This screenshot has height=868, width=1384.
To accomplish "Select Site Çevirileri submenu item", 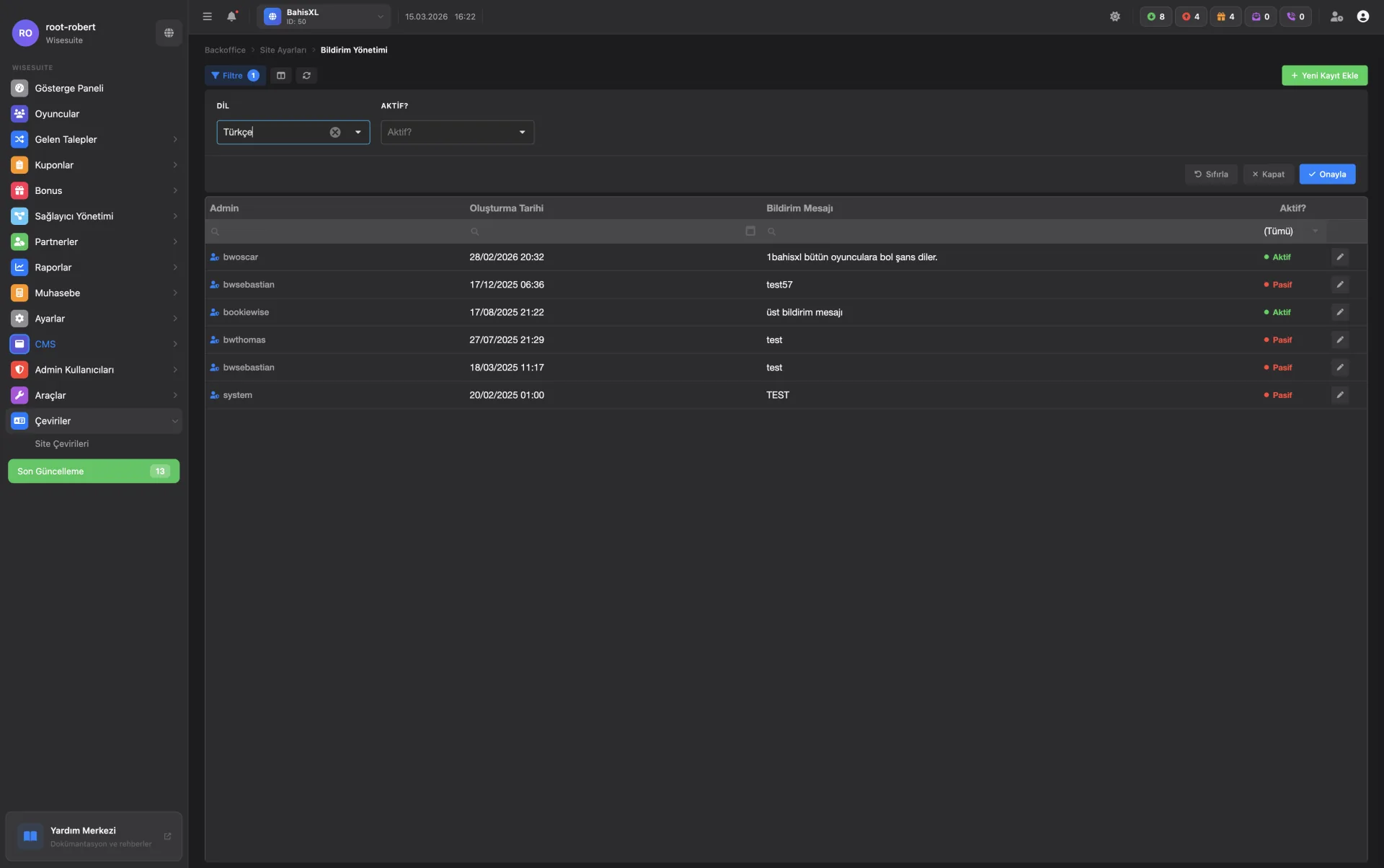I will coord(62,444).
